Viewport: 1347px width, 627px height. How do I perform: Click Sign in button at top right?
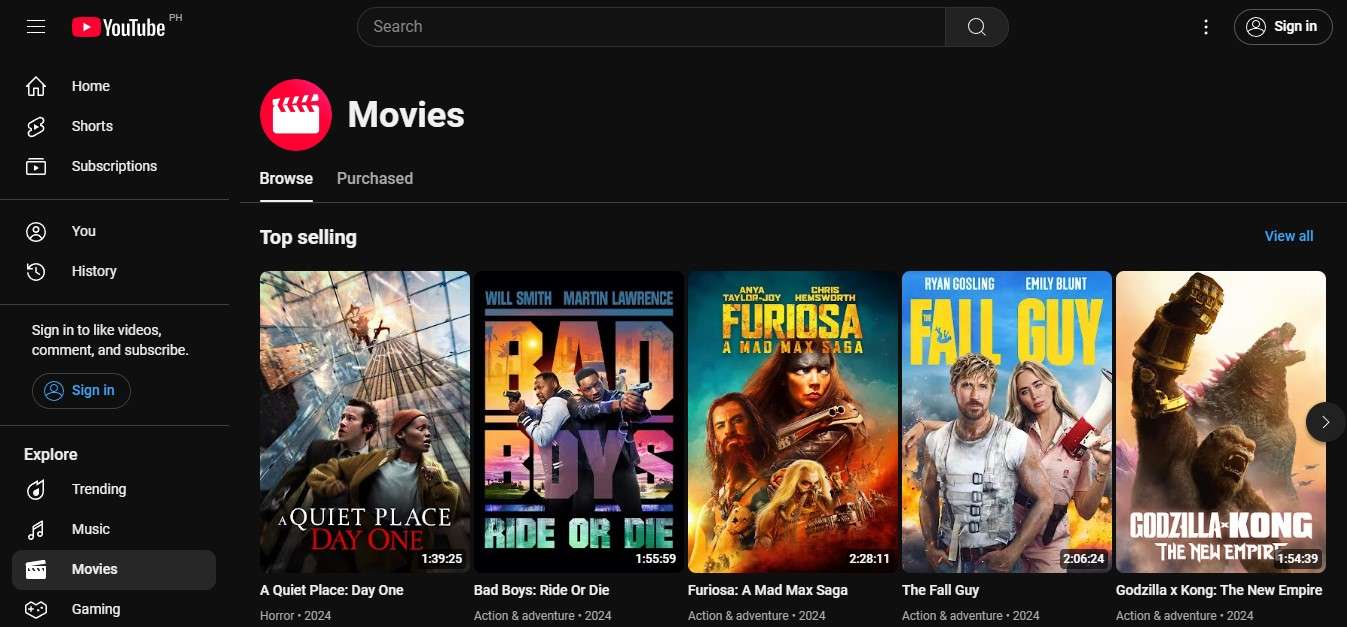click(1283, 27)
